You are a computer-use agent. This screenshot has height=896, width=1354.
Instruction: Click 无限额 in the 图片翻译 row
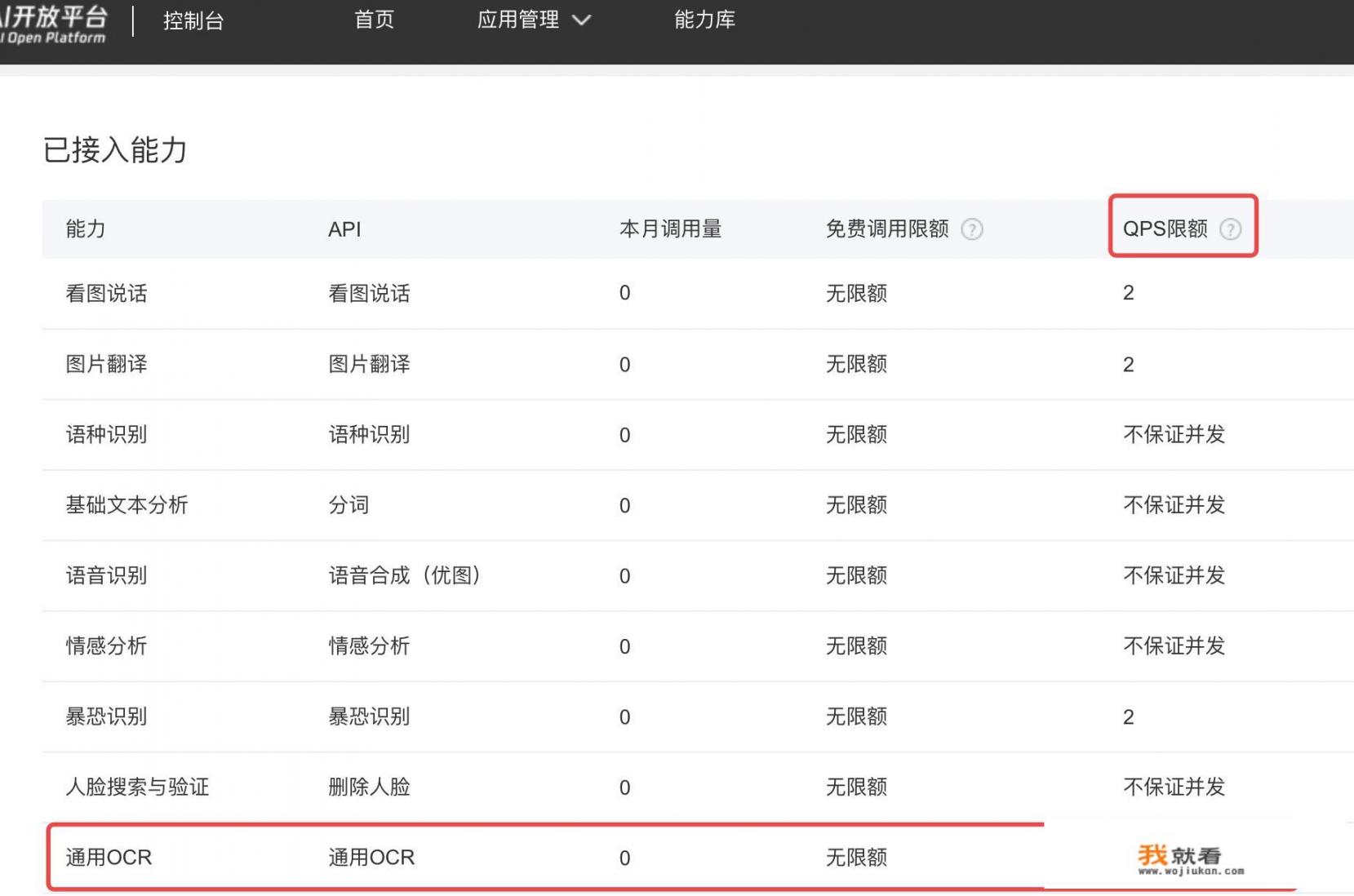(856, 364)
